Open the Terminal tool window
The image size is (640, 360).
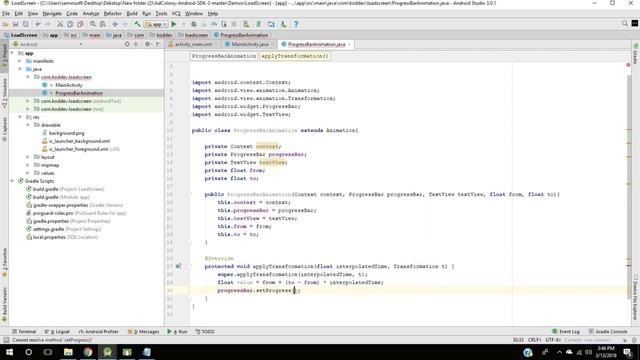(24, 331)
